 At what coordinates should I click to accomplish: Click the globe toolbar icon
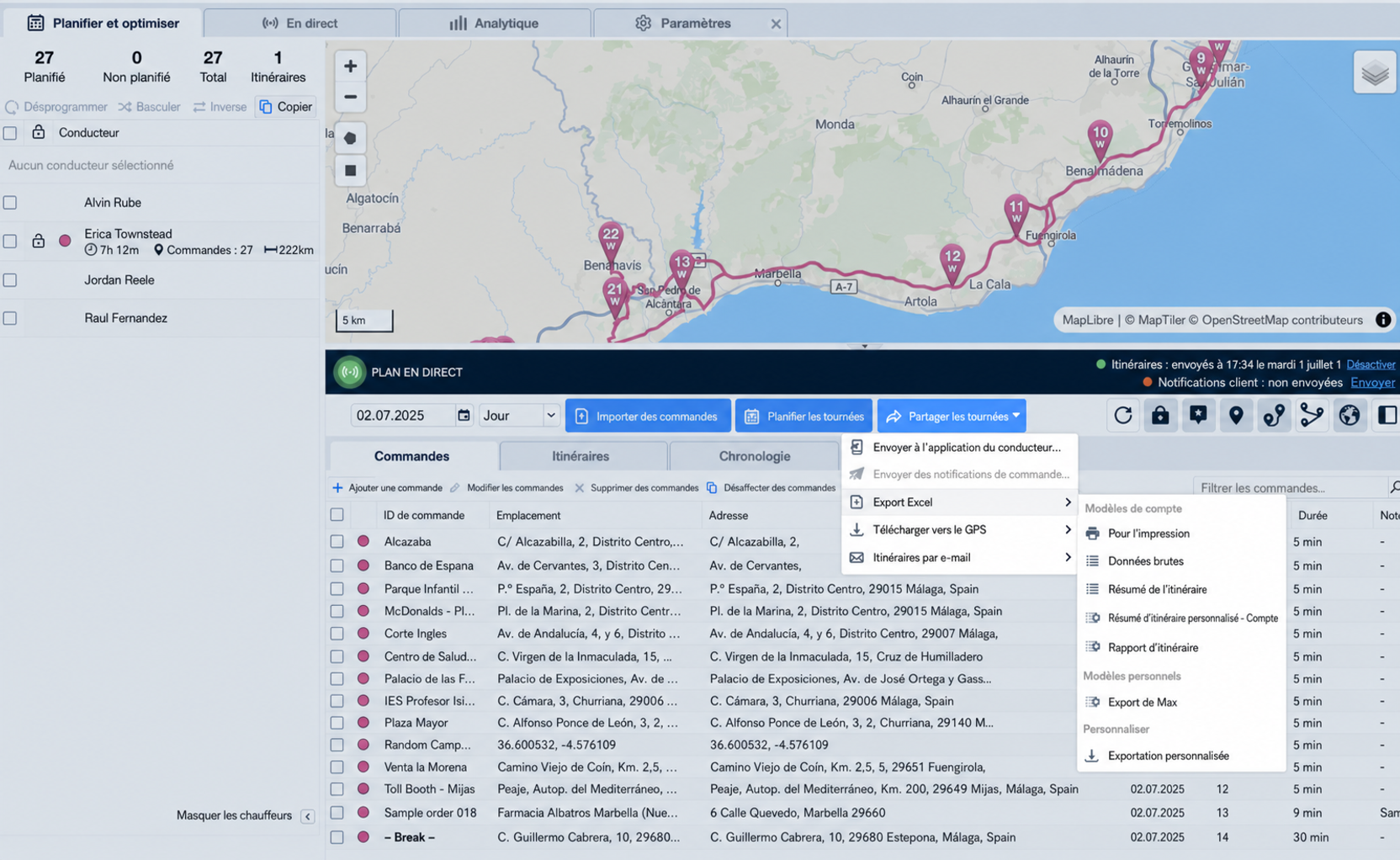[1350, 416]
